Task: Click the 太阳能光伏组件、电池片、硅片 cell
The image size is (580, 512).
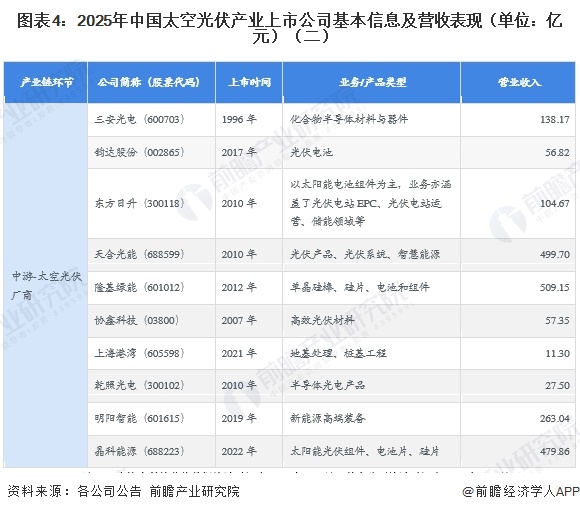Action: 372,451
